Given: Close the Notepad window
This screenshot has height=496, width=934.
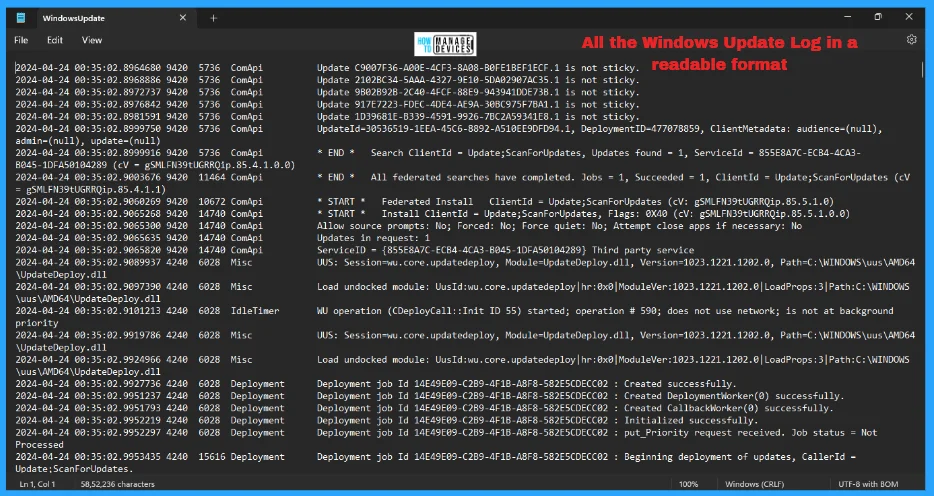Looking at the screenshot, I should (x=909, y=17).
